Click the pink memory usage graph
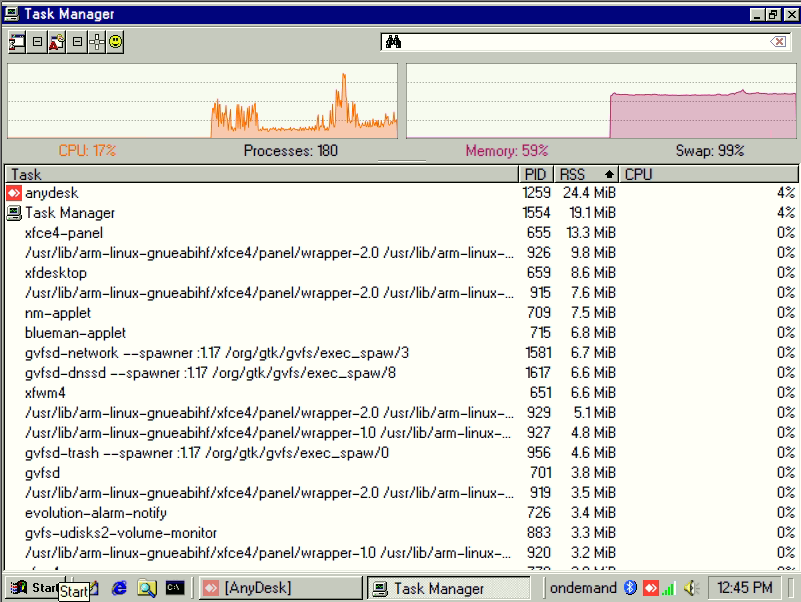 pos(601,101)
